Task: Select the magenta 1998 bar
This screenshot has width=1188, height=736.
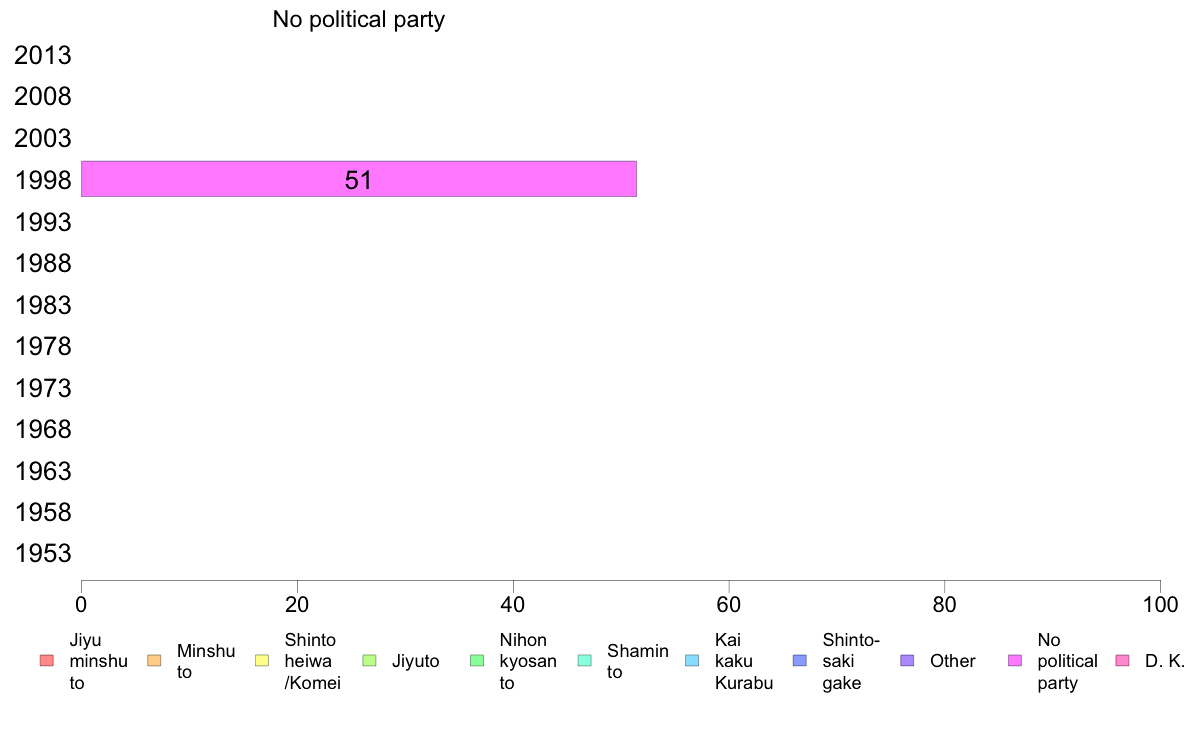Action: 359,179
